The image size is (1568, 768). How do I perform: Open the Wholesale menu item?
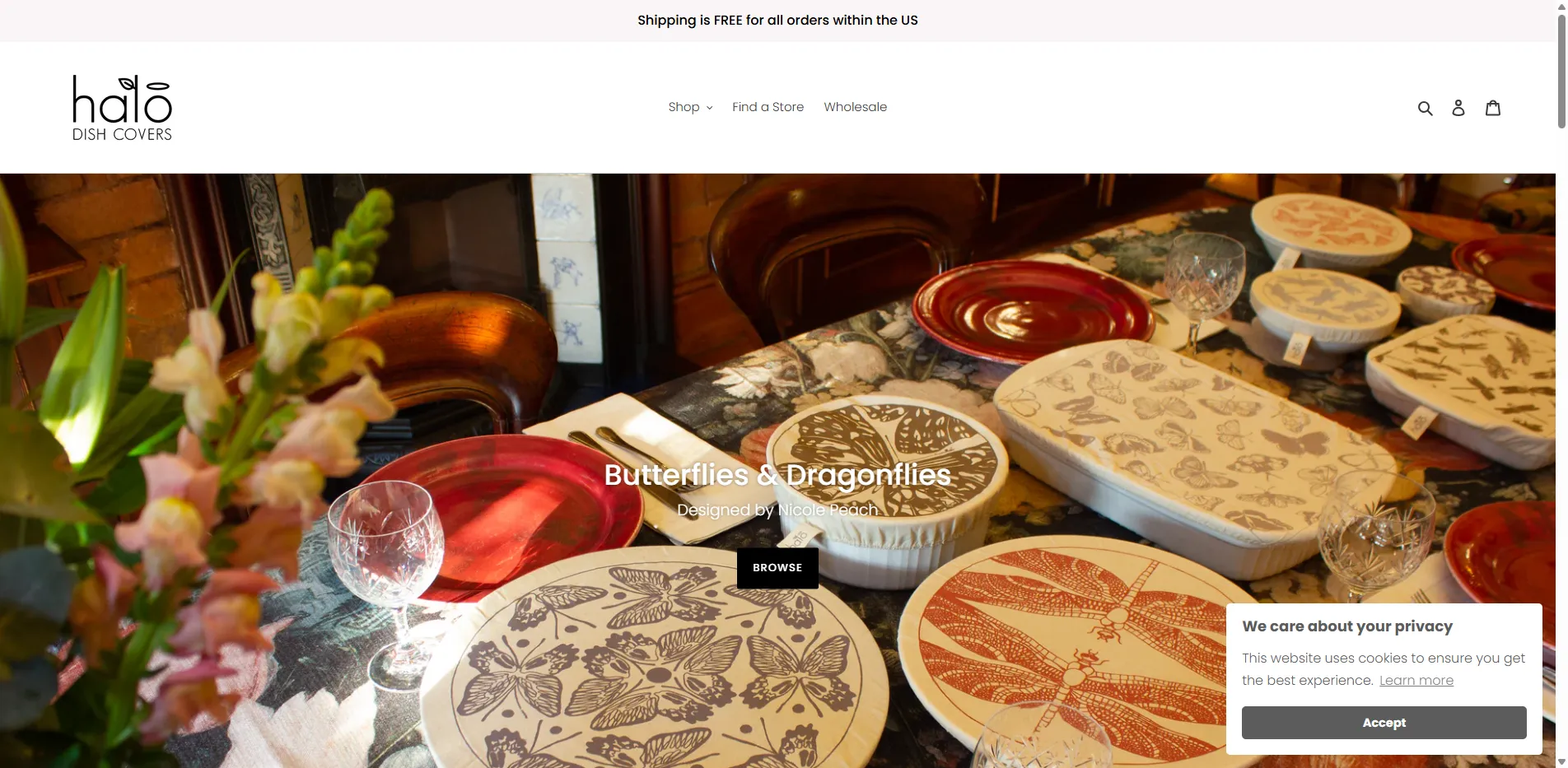(x=855, y=107)
